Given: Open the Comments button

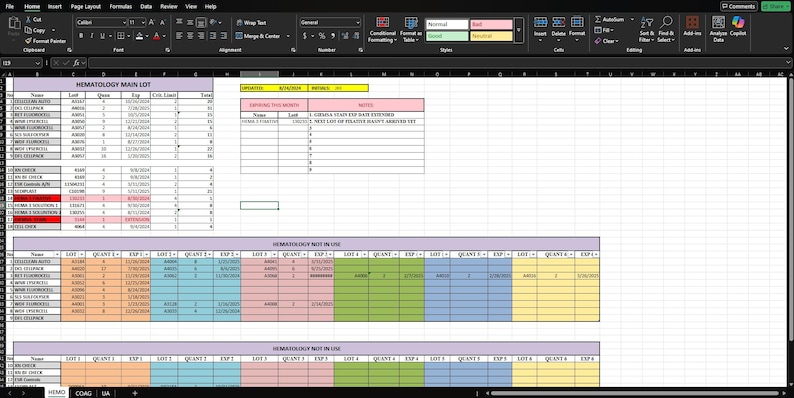Looking at the screenshot, I should pos(739,6).
